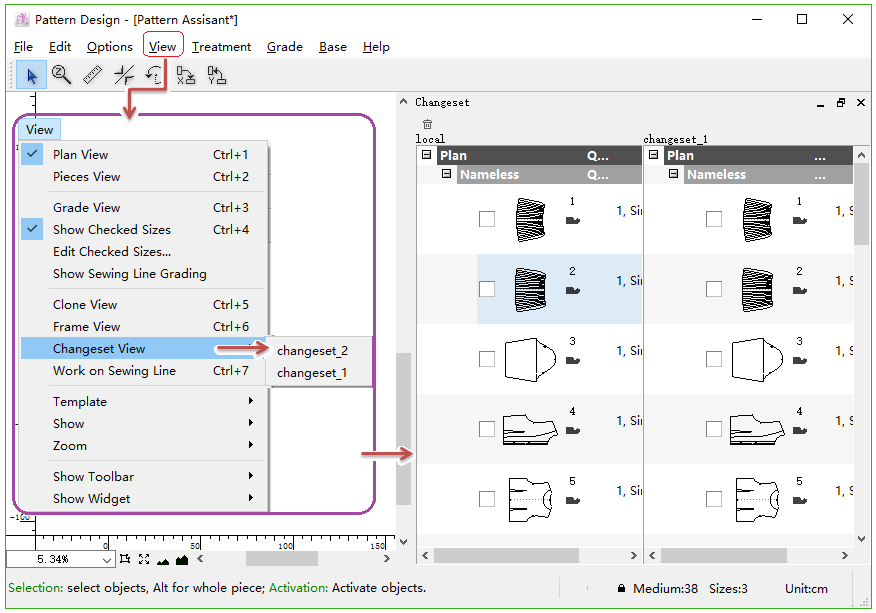Select the arrow pointer tool
This screenshot has height=613, width=876.
[32, 75]
